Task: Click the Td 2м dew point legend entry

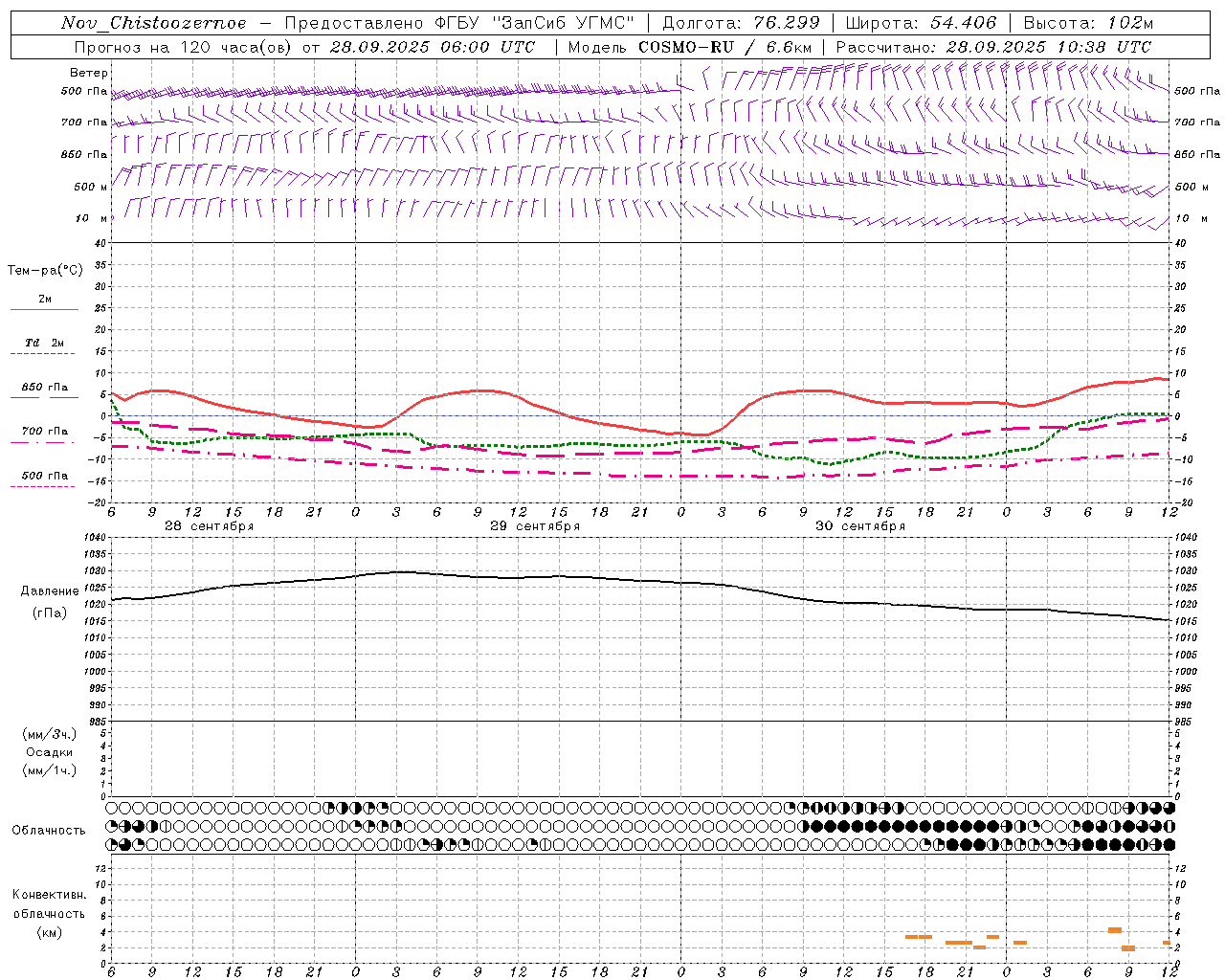Action: click(45, 343)
